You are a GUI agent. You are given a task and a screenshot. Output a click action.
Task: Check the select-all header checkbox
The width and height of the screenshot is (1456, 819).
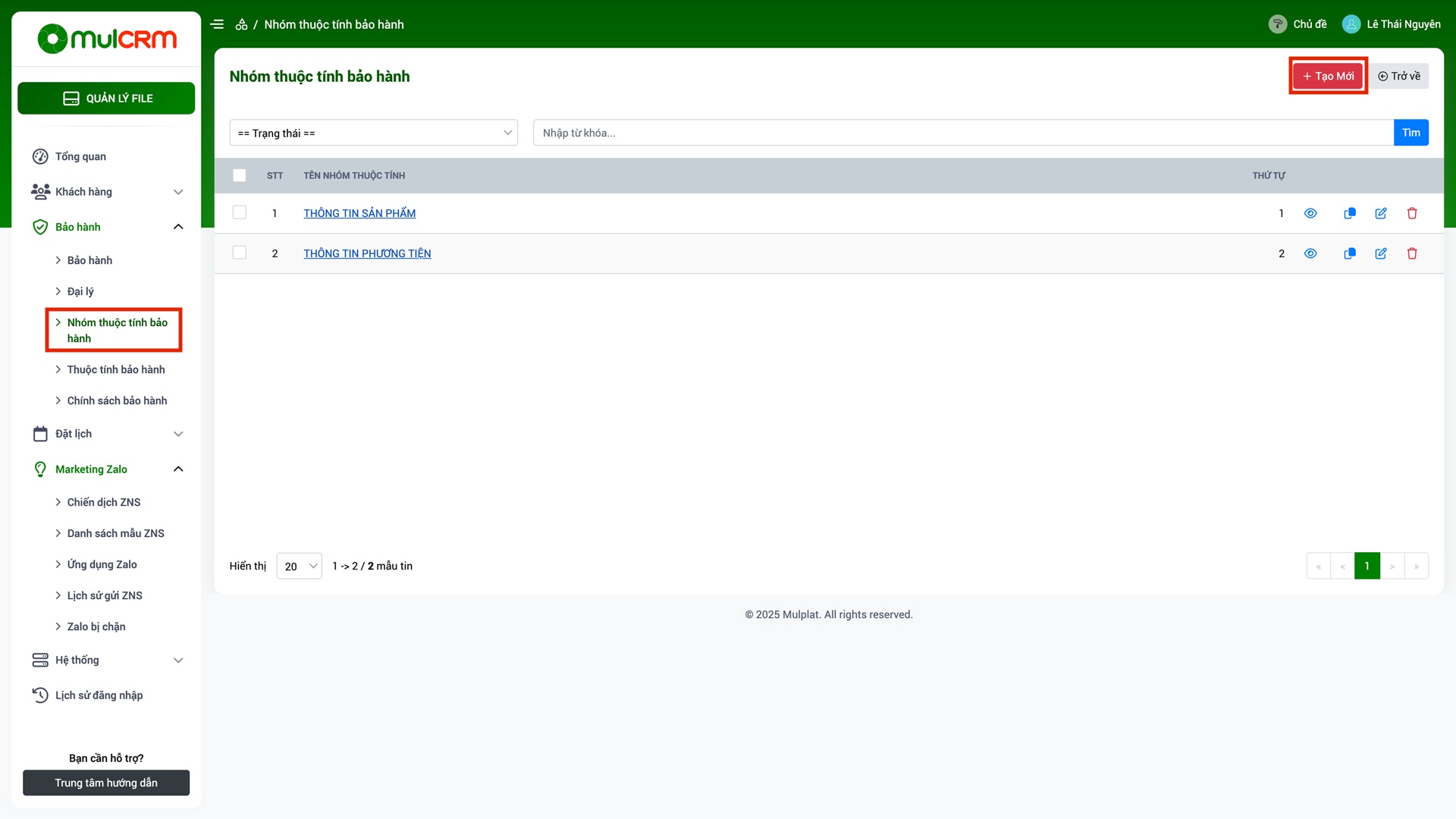coord(240,175)
